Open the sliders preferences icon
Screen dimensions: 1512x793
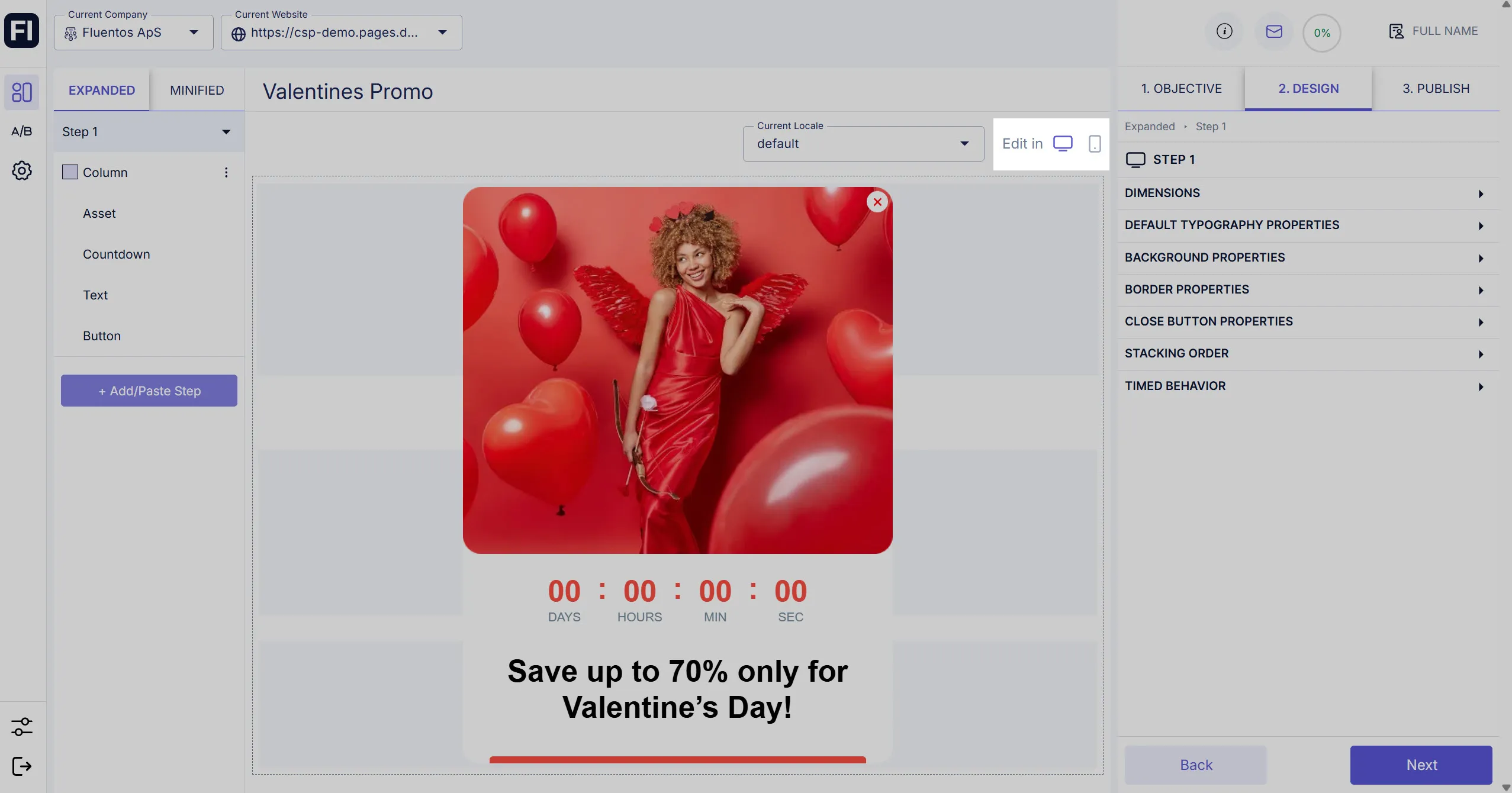click(x=22, y=727)
